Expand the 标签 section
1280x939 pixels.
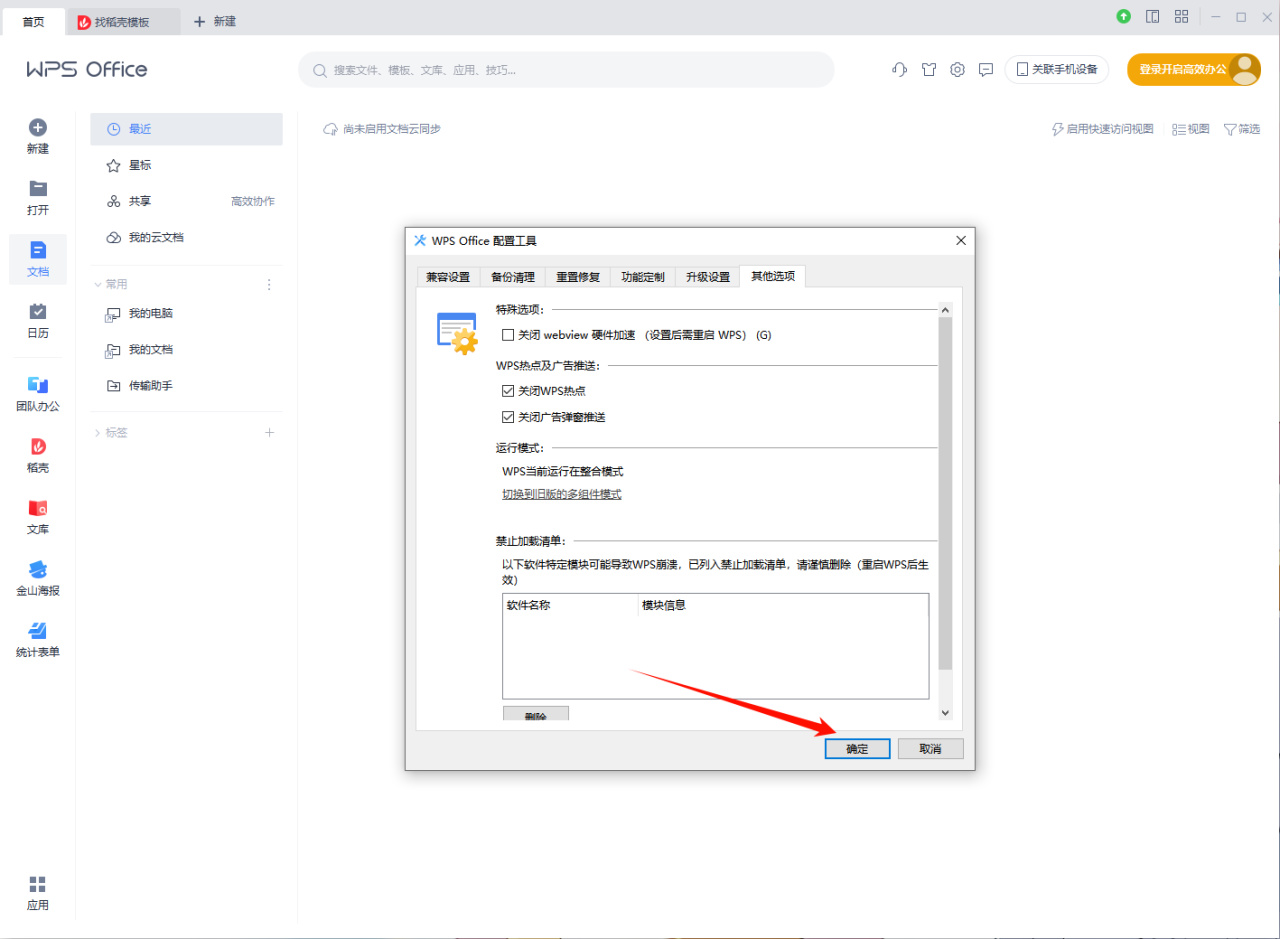(x=97, y=433)
